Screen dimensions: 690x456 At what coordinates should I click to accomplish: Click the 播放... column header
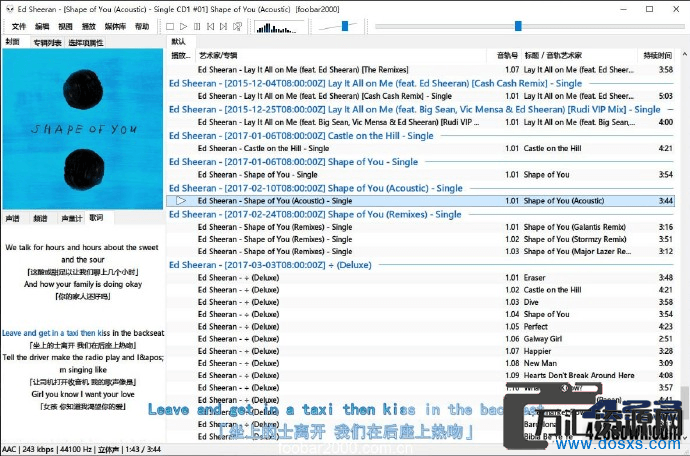tap(181, 55)
